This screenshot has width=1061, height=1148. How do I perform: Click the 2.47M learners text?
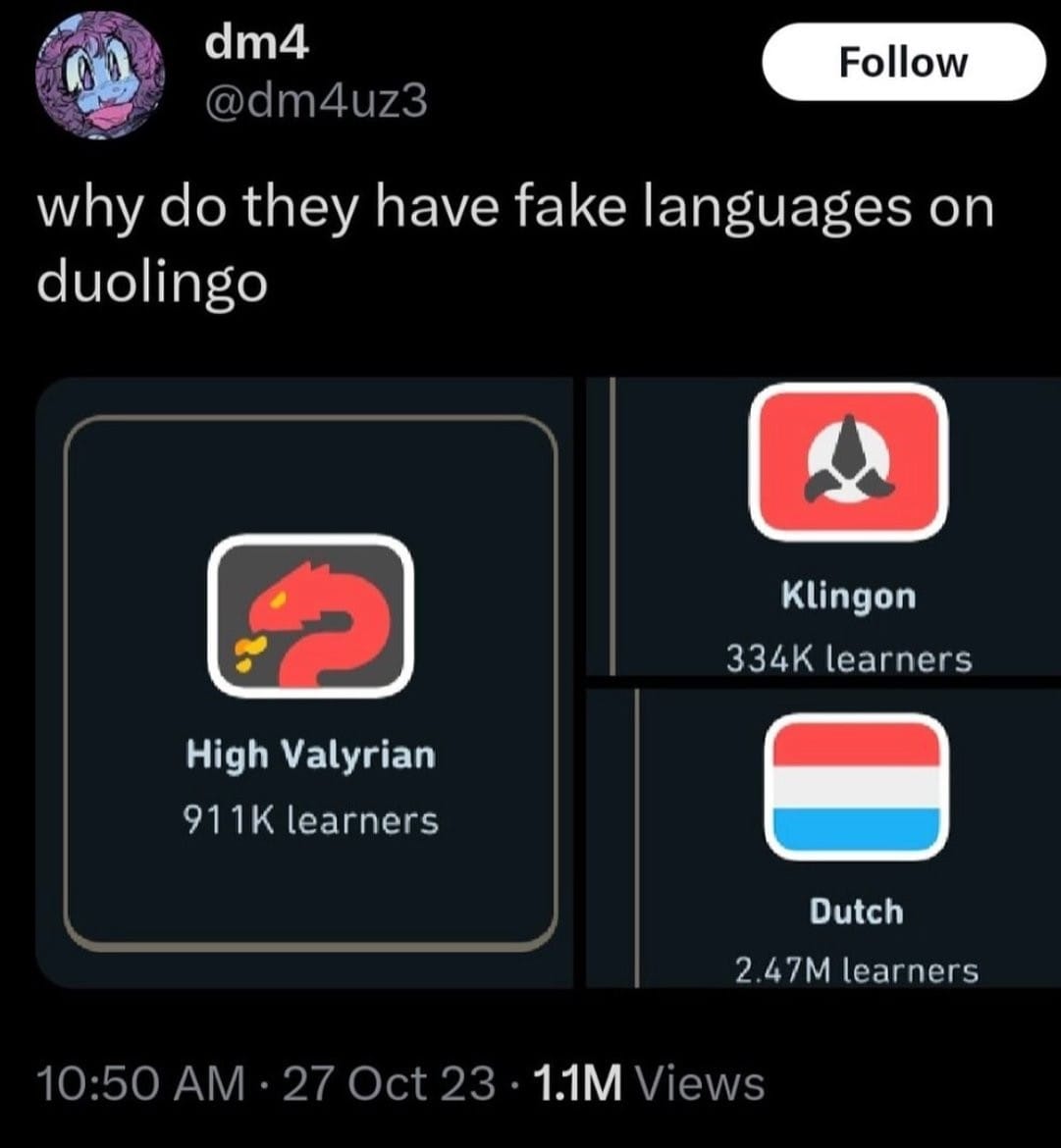point(856,971)
